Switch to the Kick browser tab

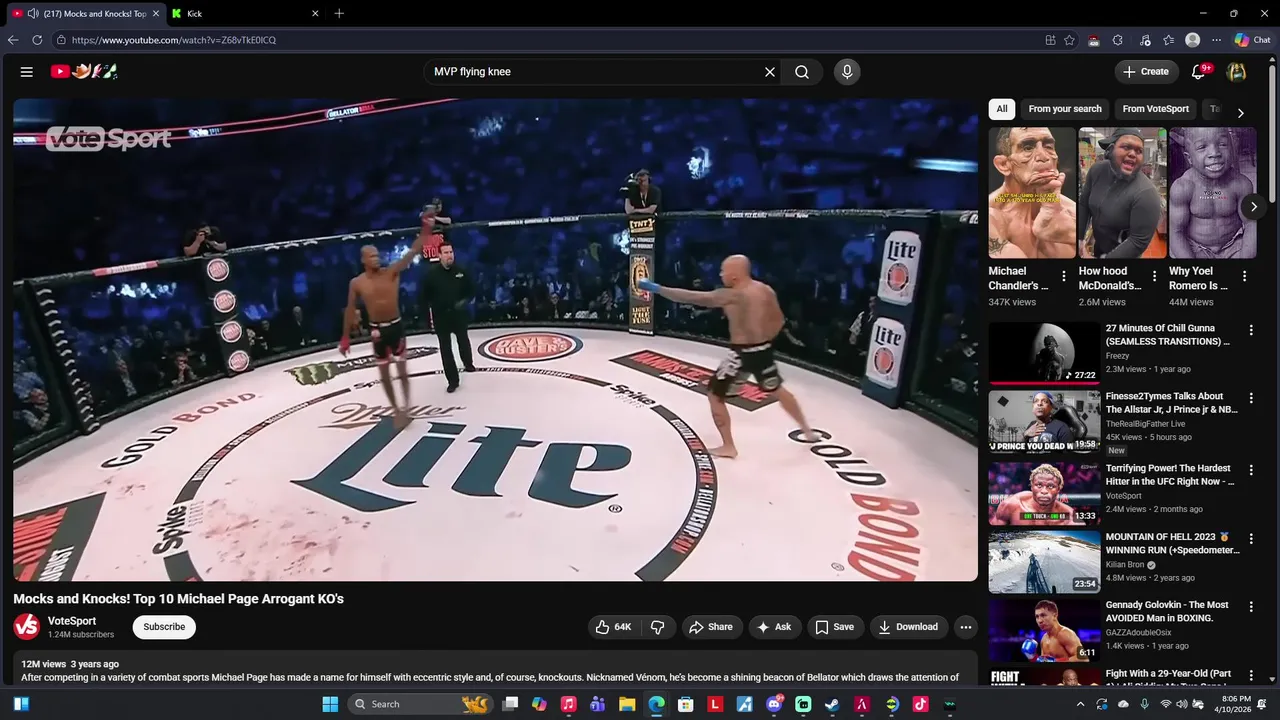[x=244, y=14]
